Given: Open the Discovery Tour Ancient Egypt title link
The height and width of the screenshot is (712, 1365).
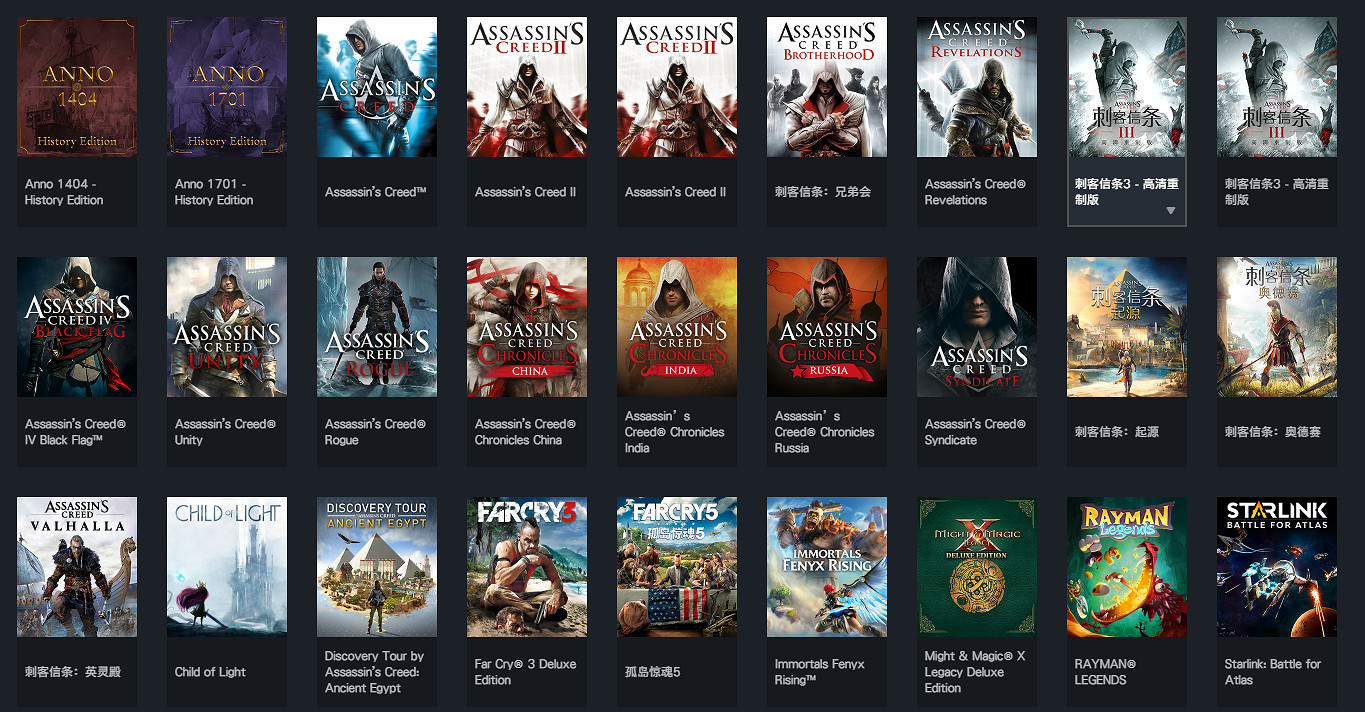Looking at the screenshot, I should [x=374, y=672].
